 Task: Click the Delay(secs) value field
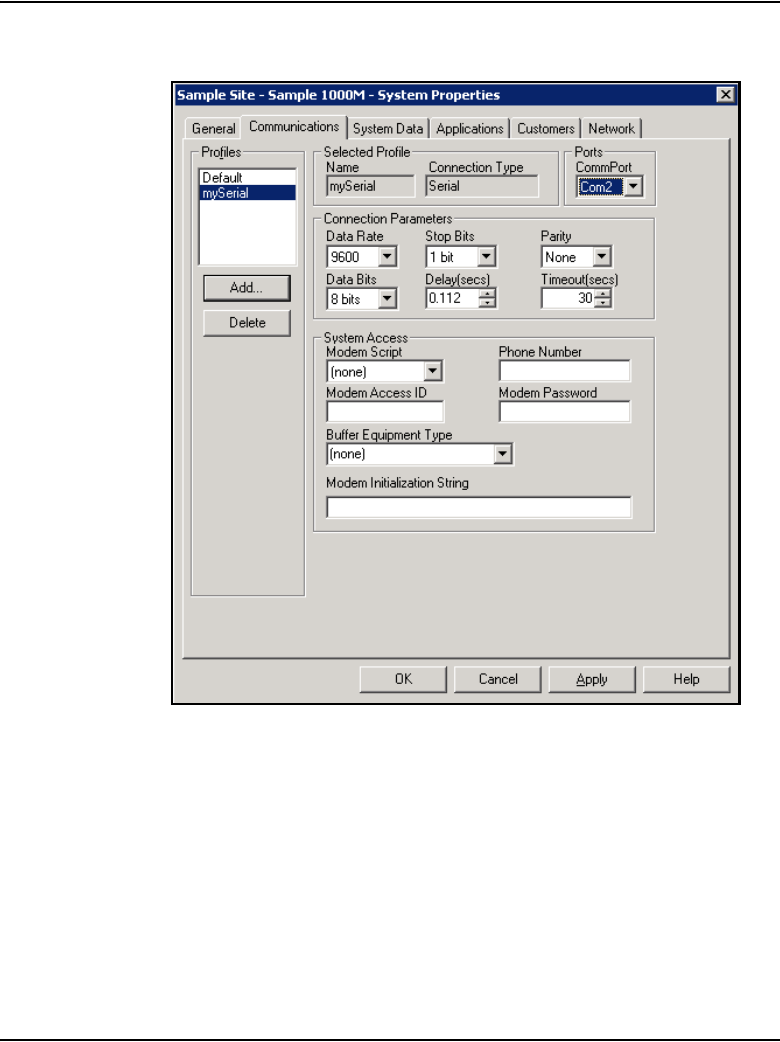point(452,298)
